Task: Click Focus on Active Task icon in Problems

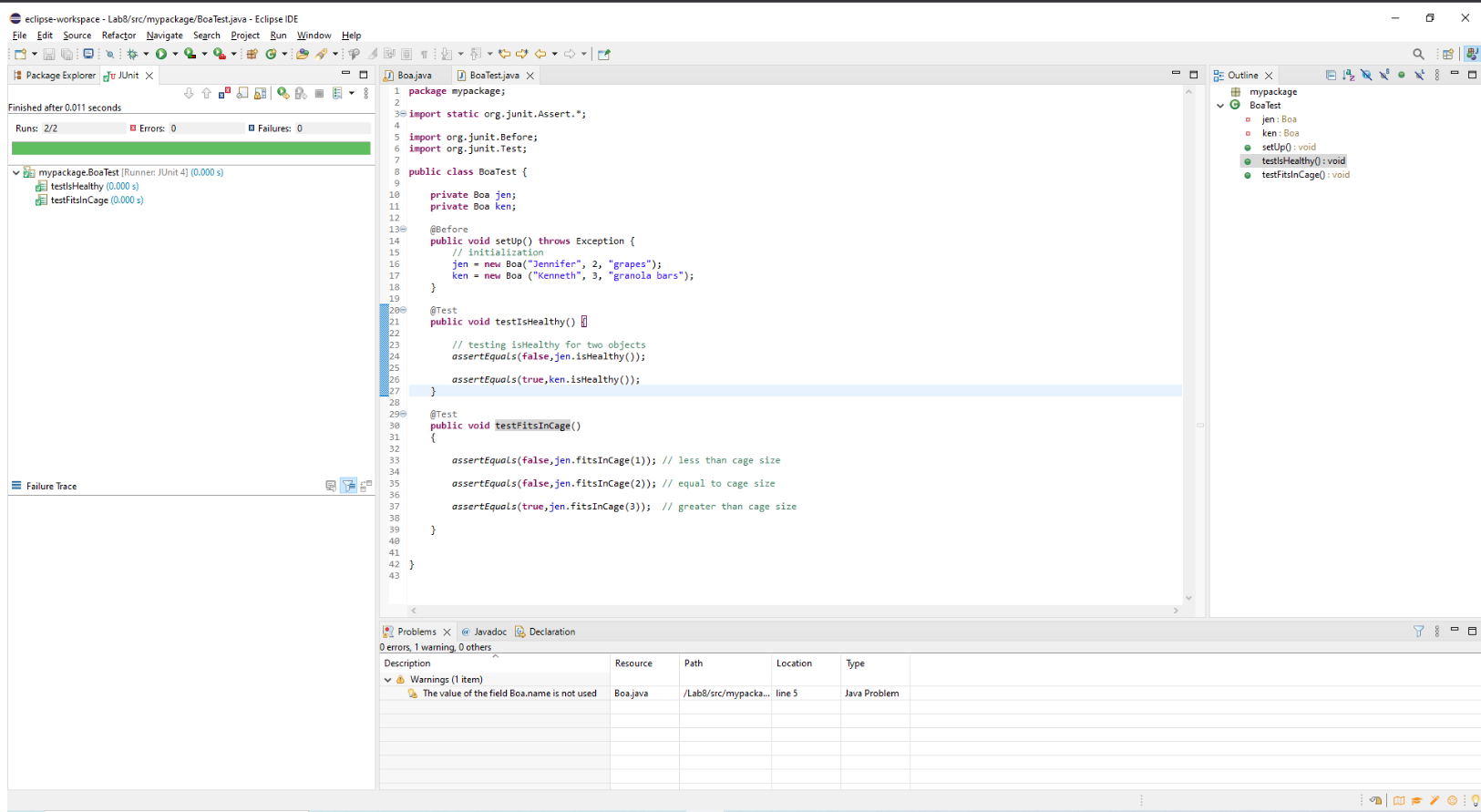Action: click(1419, 631)
